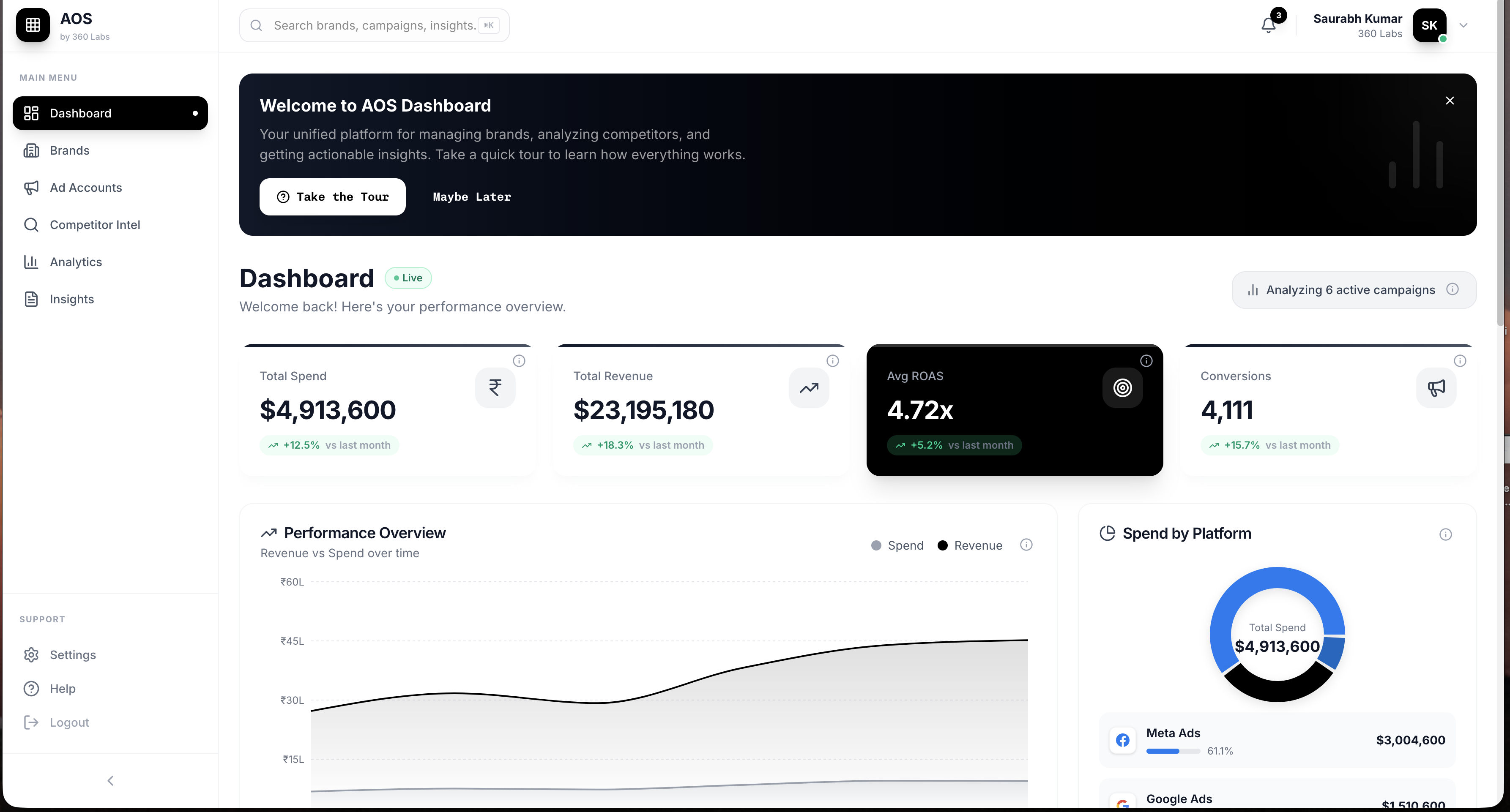Screen dimensions: 1510x812
Task: Click the +12.5% vs last month badge
Action: [329, 445]
